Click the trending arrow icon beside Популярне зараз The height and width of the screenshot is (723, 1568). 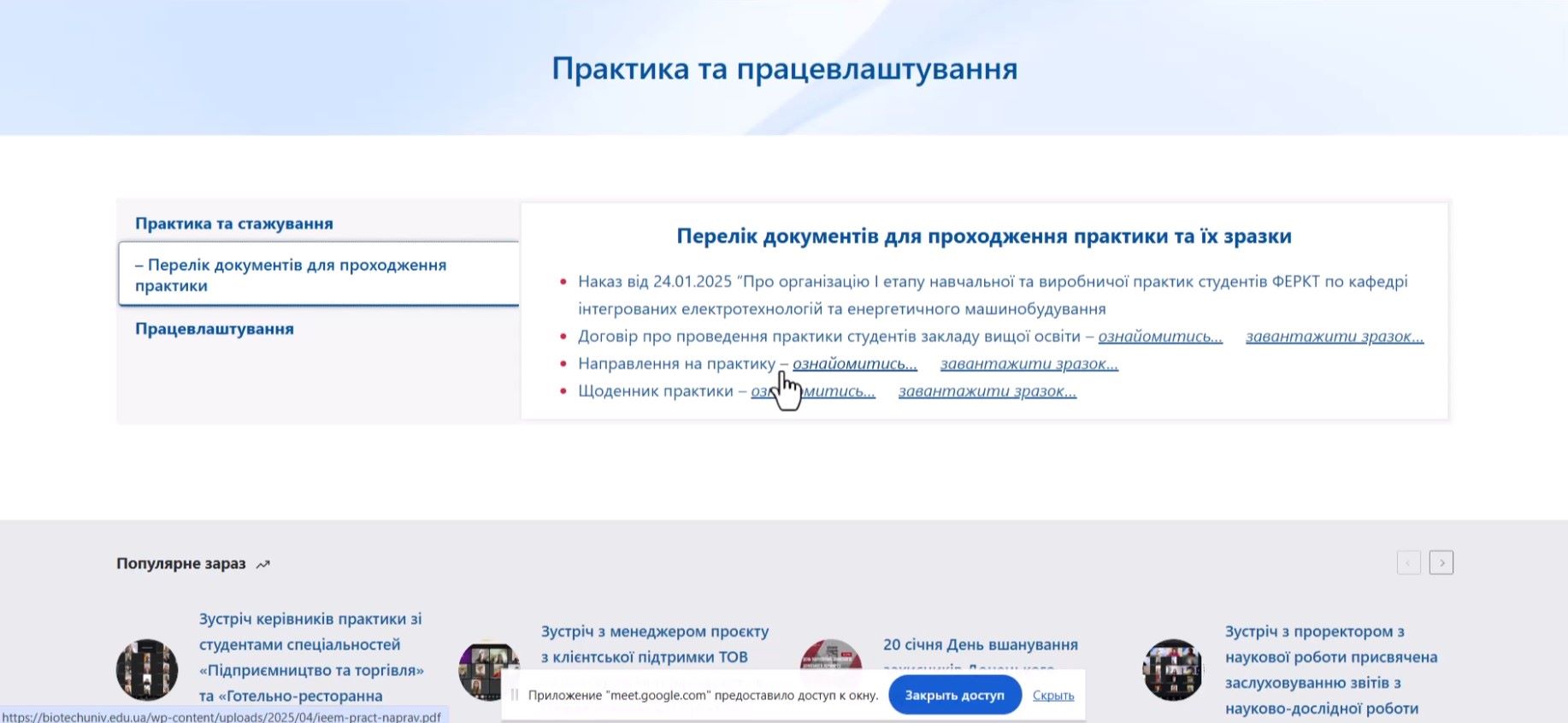[x=263, y=564]
